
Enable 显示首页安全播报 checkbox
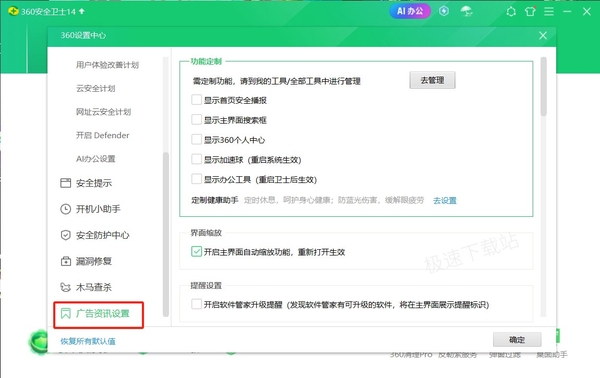click(x=196, y=100)
